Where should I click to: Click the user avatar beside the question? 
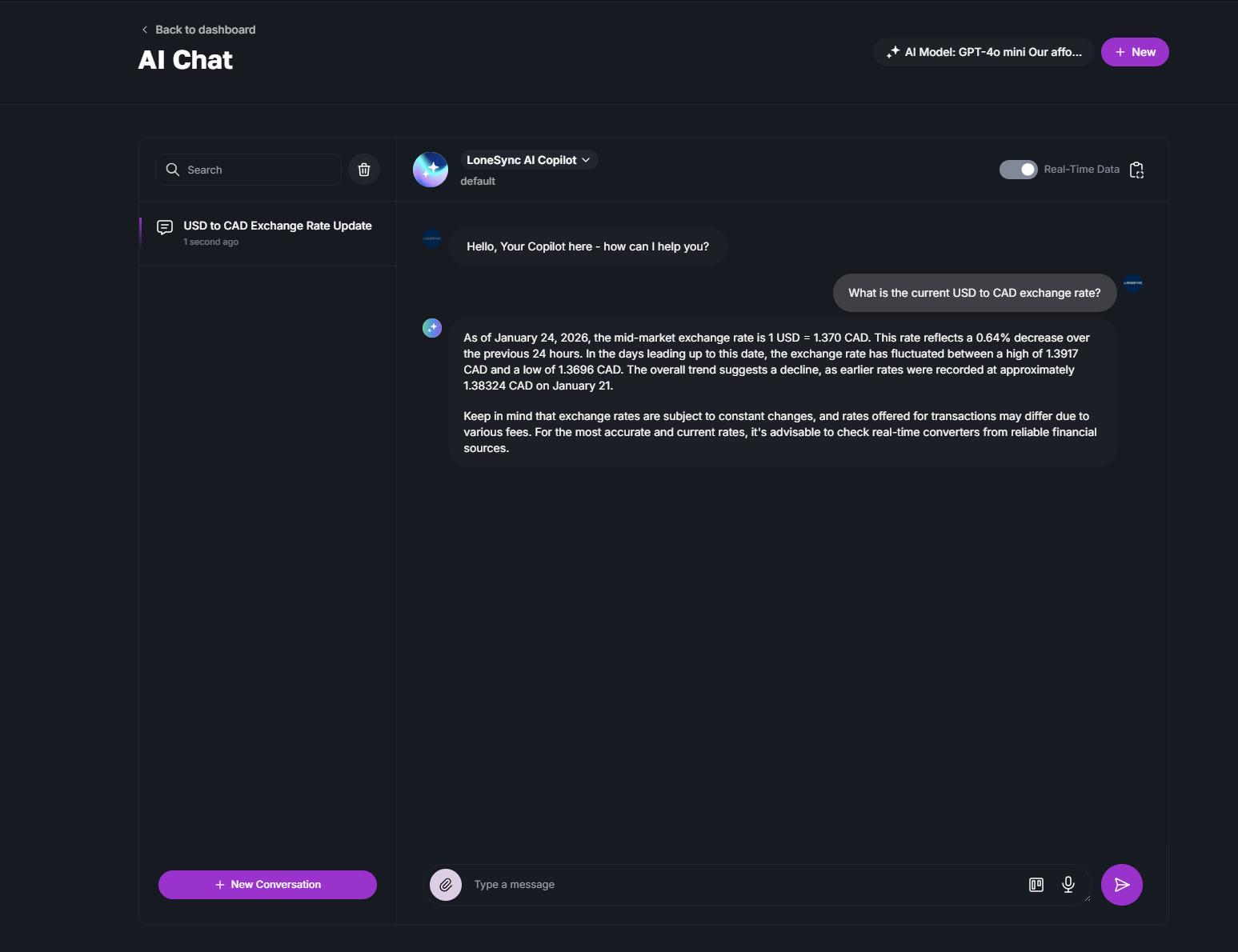[x=1133, y=283]
